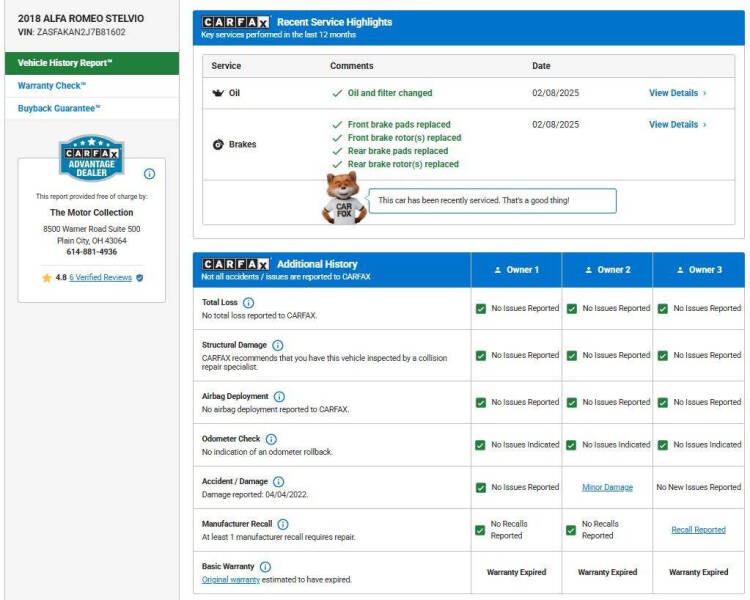The height and width of the screenshot is (600, 750).
Task: Show info for Basic Warranty
Action: pyautogui.click(x=266, y=567)
